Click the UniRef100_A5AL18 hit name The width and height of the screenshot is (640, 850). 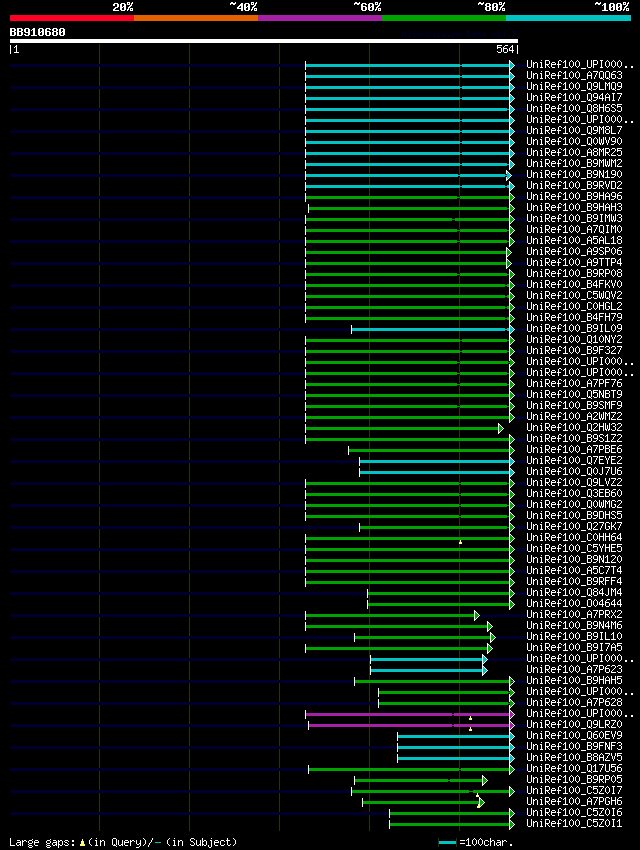point(574,240)
